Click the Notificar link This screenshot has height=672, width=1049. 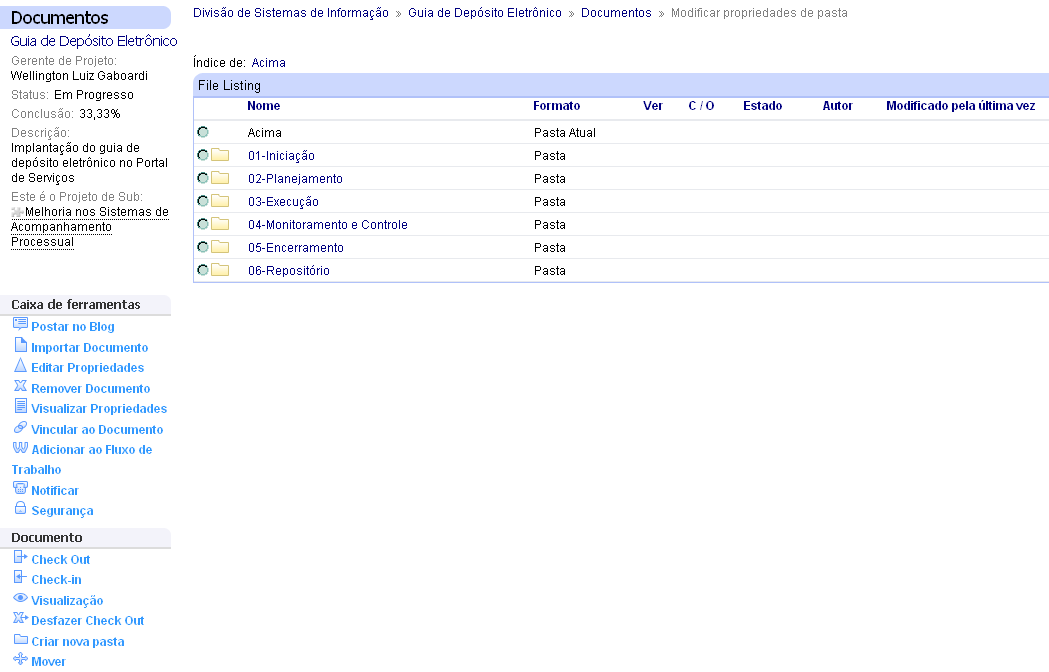[x=55, y=491]
